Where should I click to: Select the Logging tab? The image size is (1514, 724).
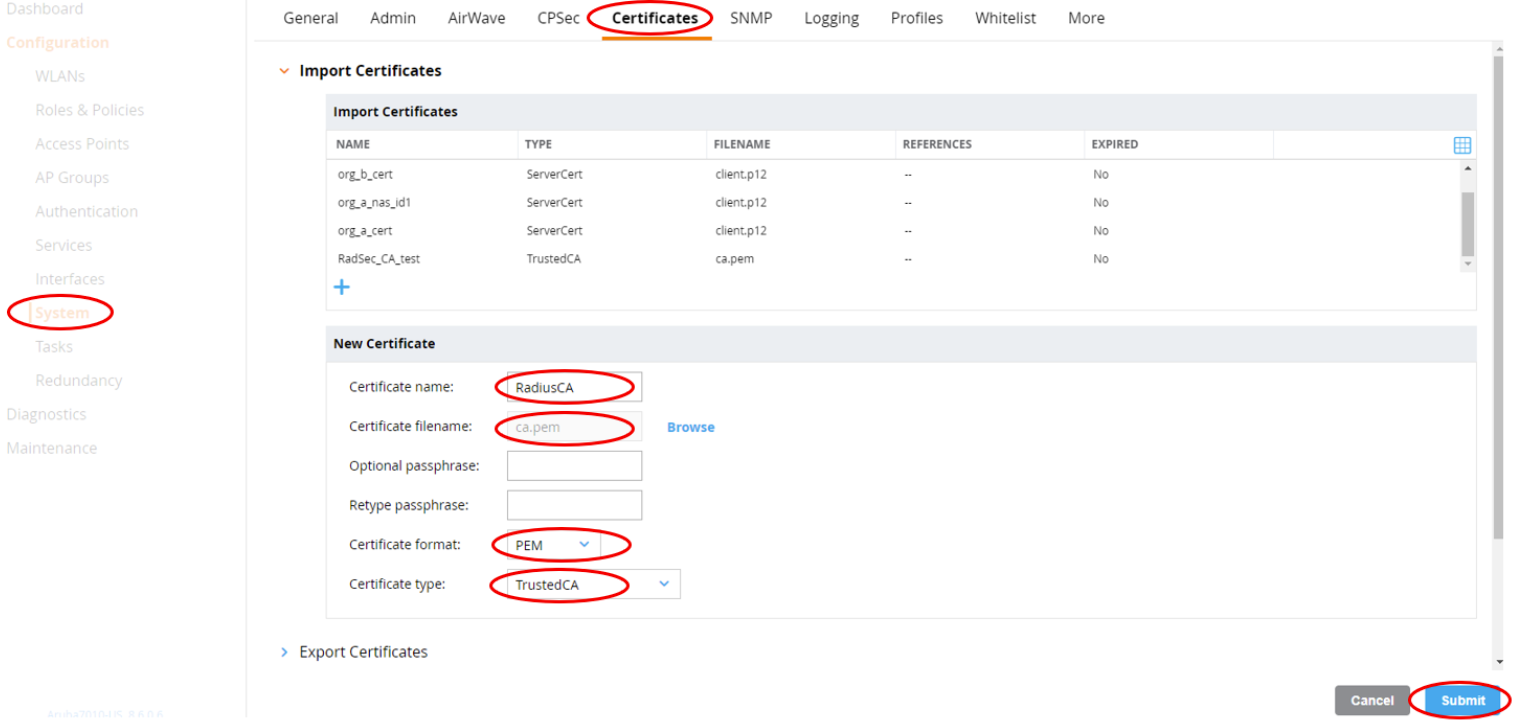click(x=831, y=18)
